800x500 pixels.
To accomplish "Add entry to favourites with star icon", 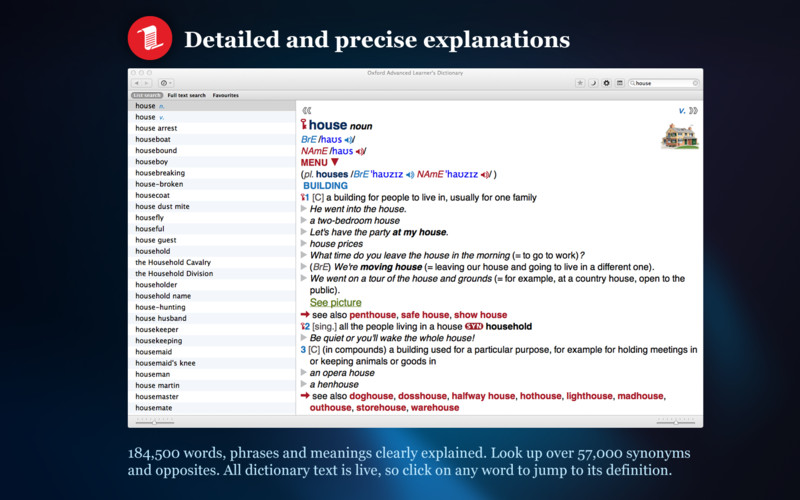I will tap(580, 83).
